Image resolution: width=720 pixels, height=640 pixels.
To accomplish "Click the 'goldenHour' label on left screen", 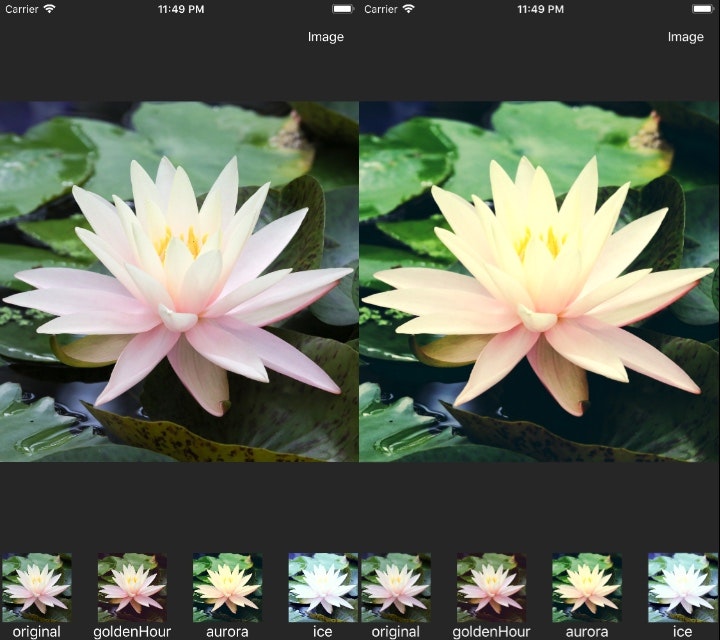I will pos(132,632).
